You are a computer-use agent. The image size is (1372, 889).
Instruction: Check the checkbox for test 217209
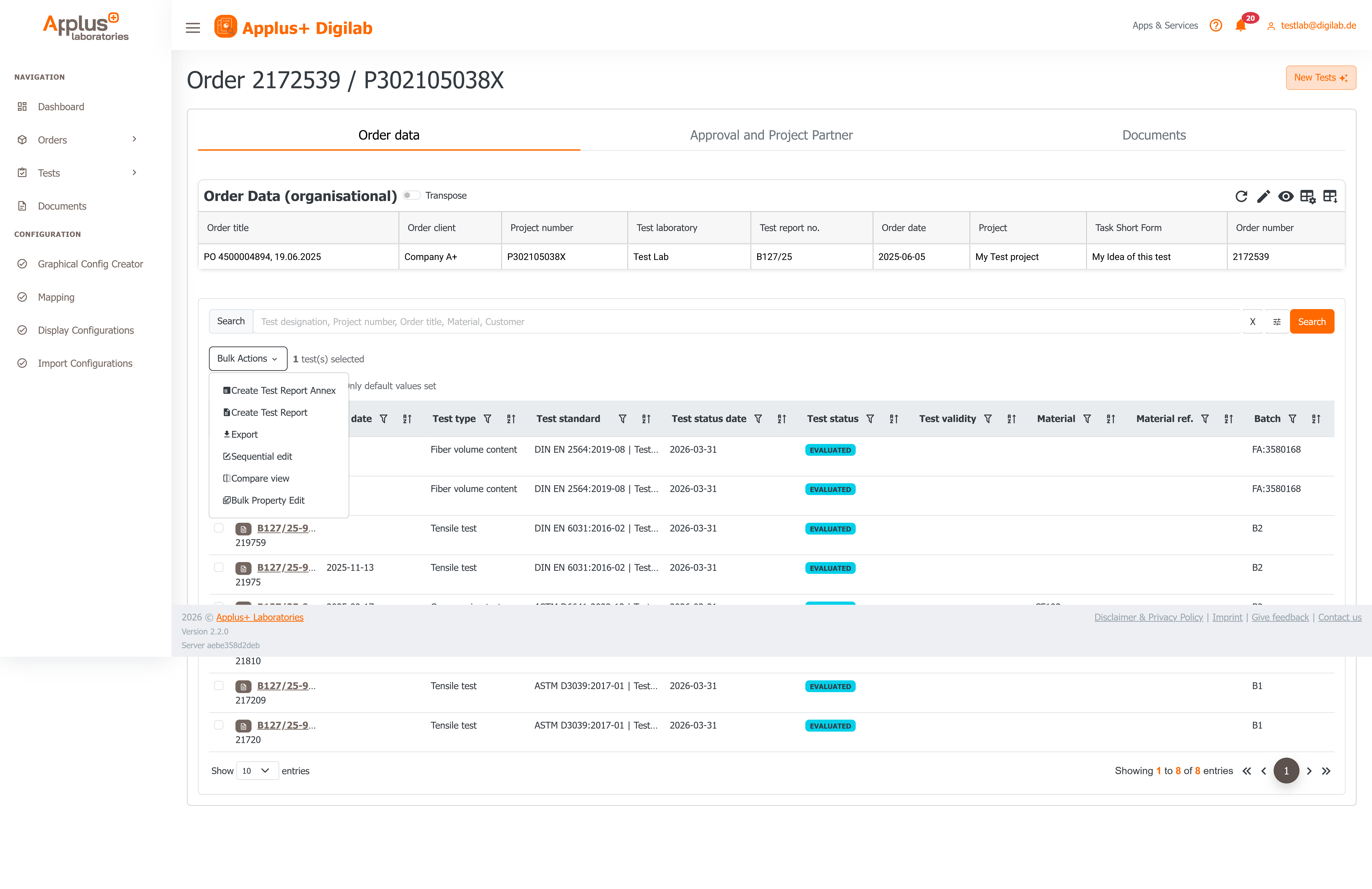[218, 686]
